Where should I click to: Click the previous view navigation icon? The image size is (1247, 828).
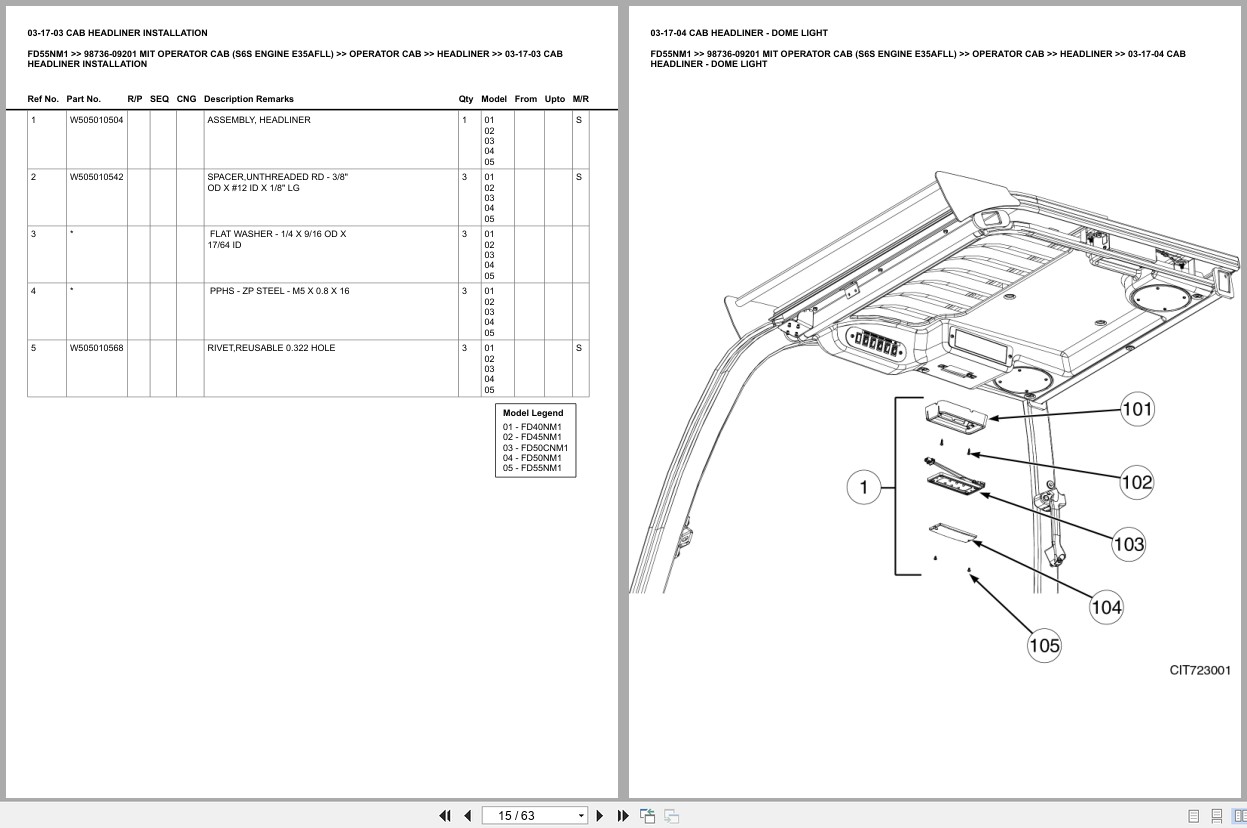648,815
